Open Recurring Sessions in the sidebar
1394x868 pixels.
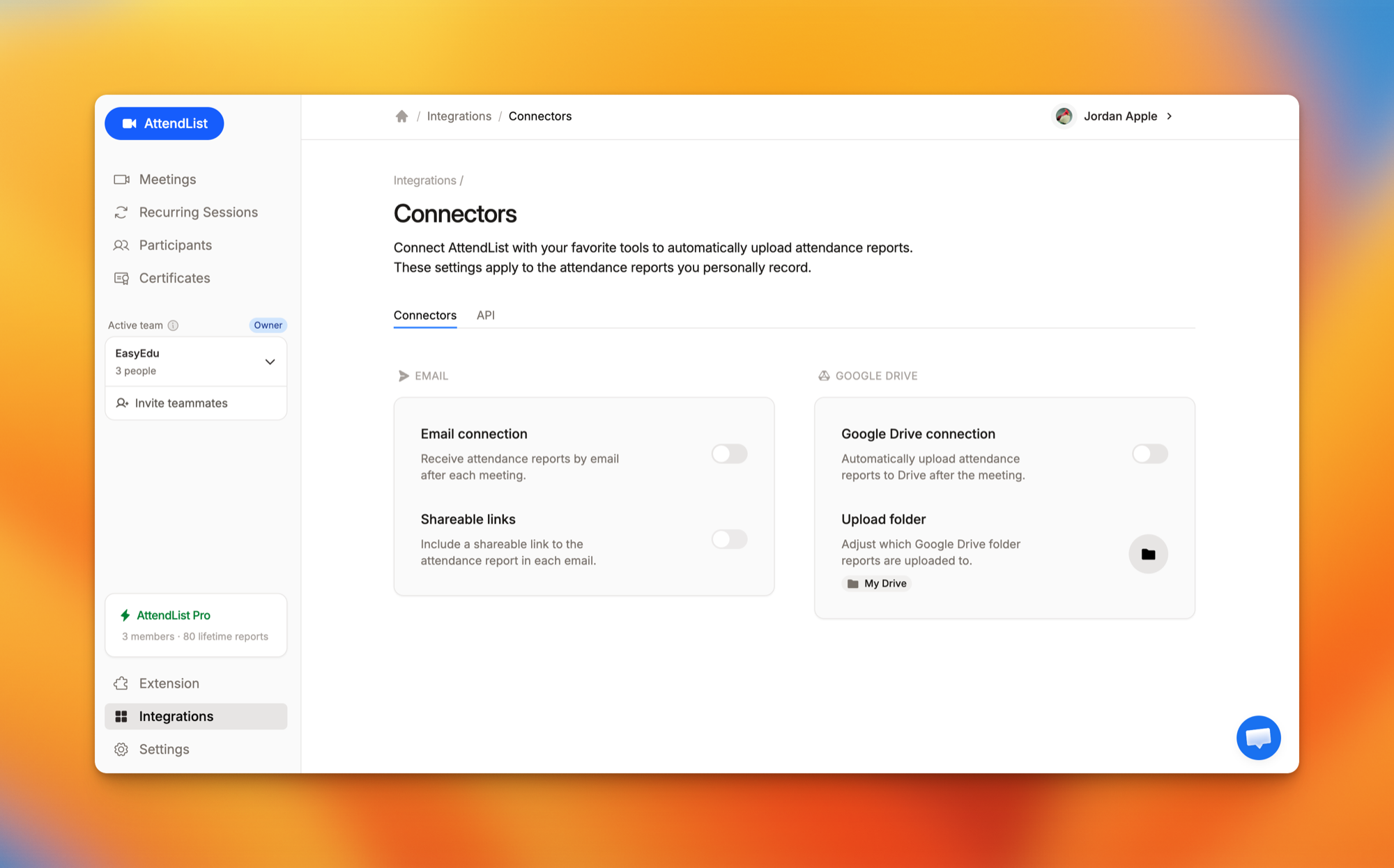(x=196, y=212)
